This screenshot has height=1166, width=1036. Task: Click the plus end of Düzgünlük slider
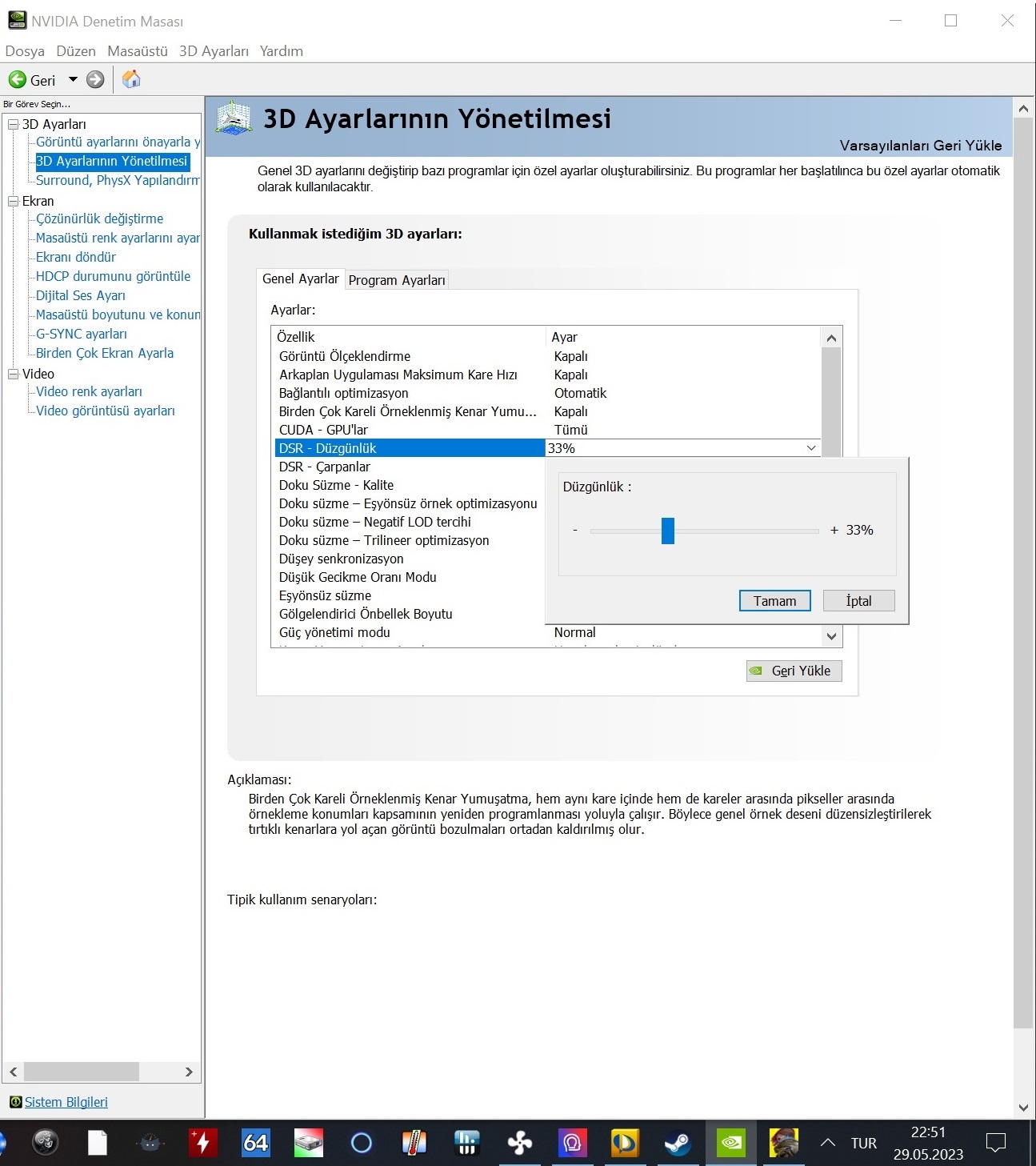click(x=834, y=531)
